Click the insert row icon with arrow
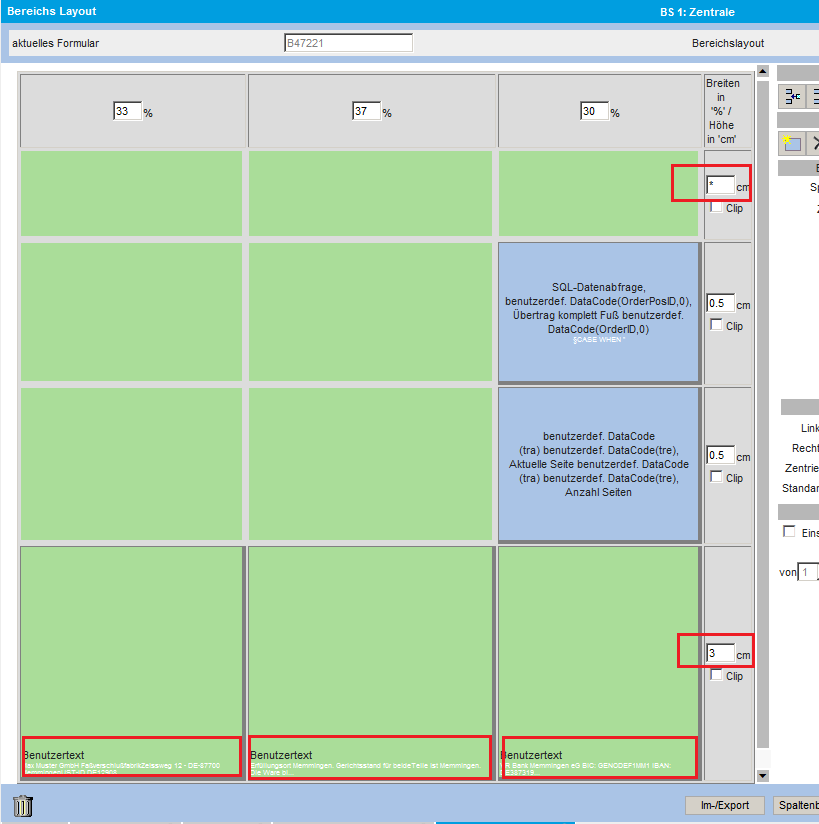This screenshot has width=819, height=824. click(792, 96)
